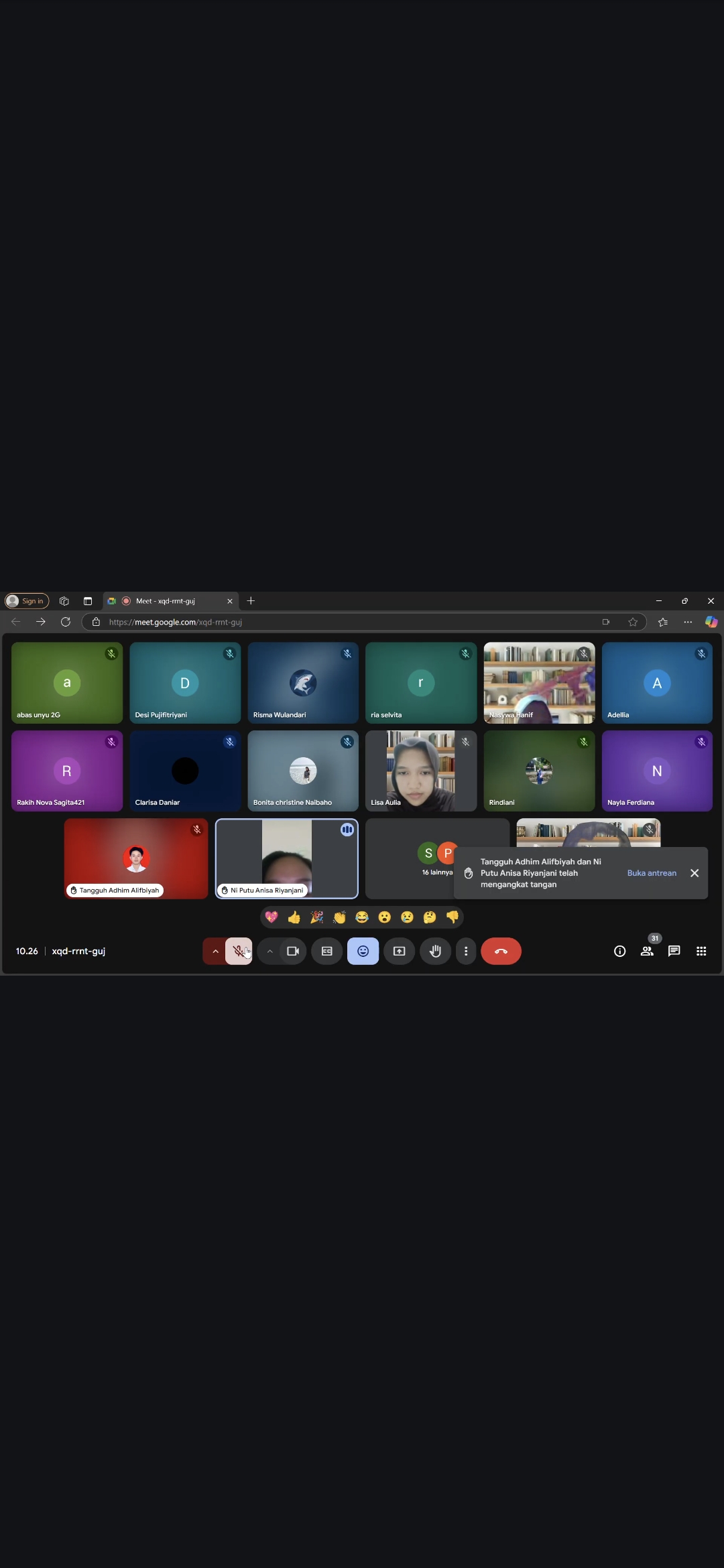
Task: Toggle the camera on or off
Action: click(293, 951)
